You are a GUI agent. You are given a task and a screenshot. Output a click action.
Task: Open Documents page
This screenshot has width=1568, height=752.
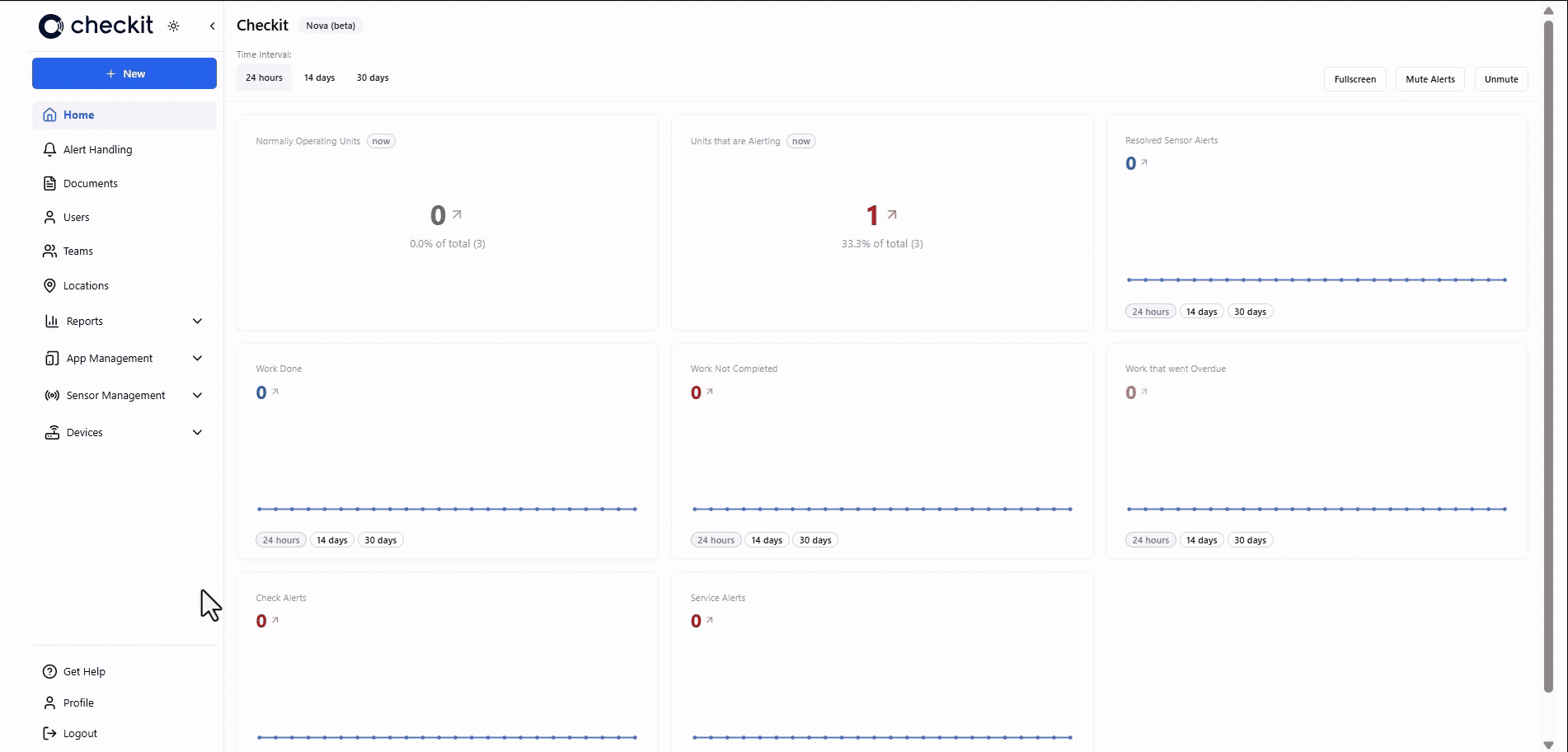(124, 183)
